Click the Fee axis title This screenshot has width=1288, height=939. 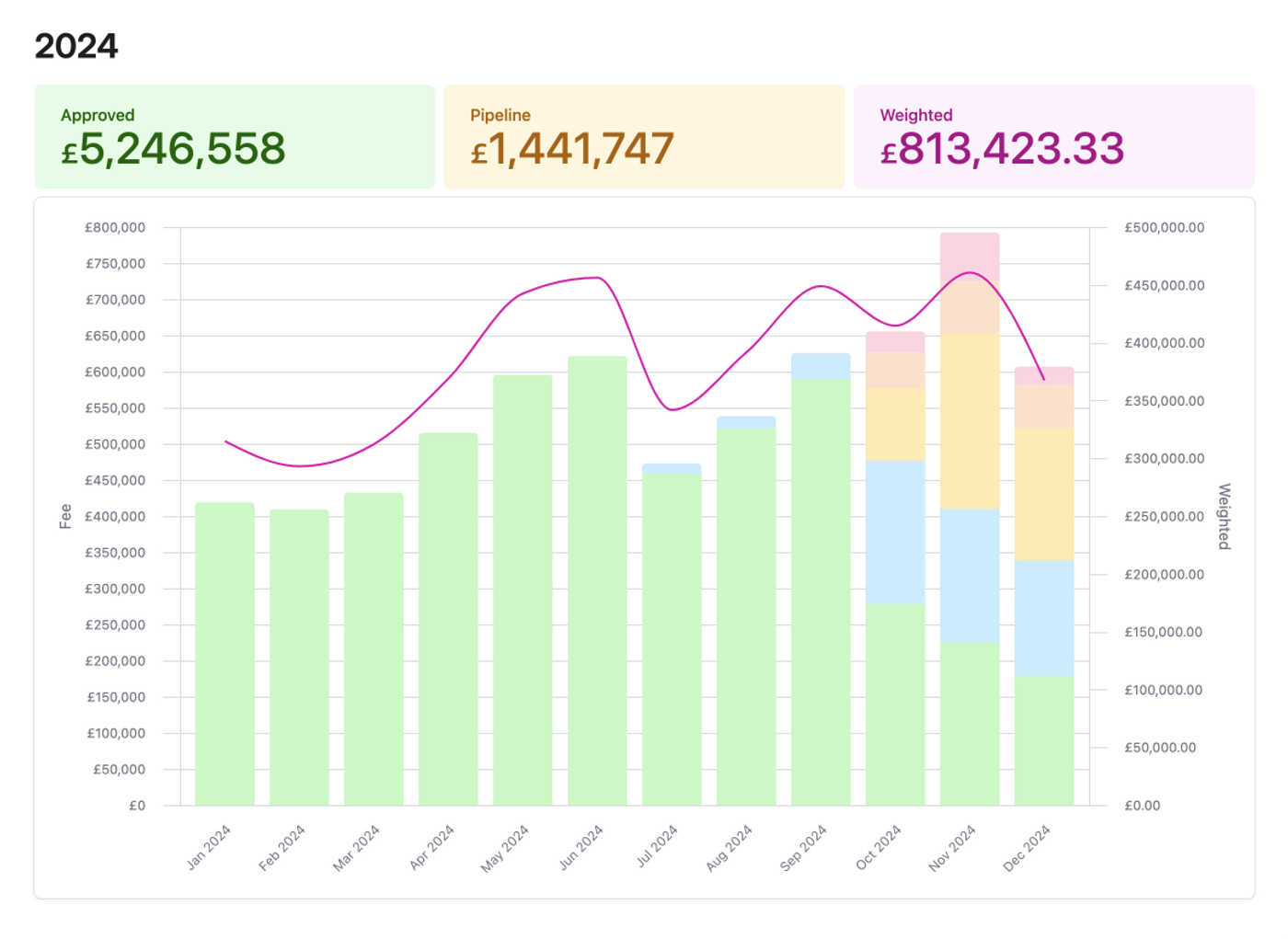[63, 516]
